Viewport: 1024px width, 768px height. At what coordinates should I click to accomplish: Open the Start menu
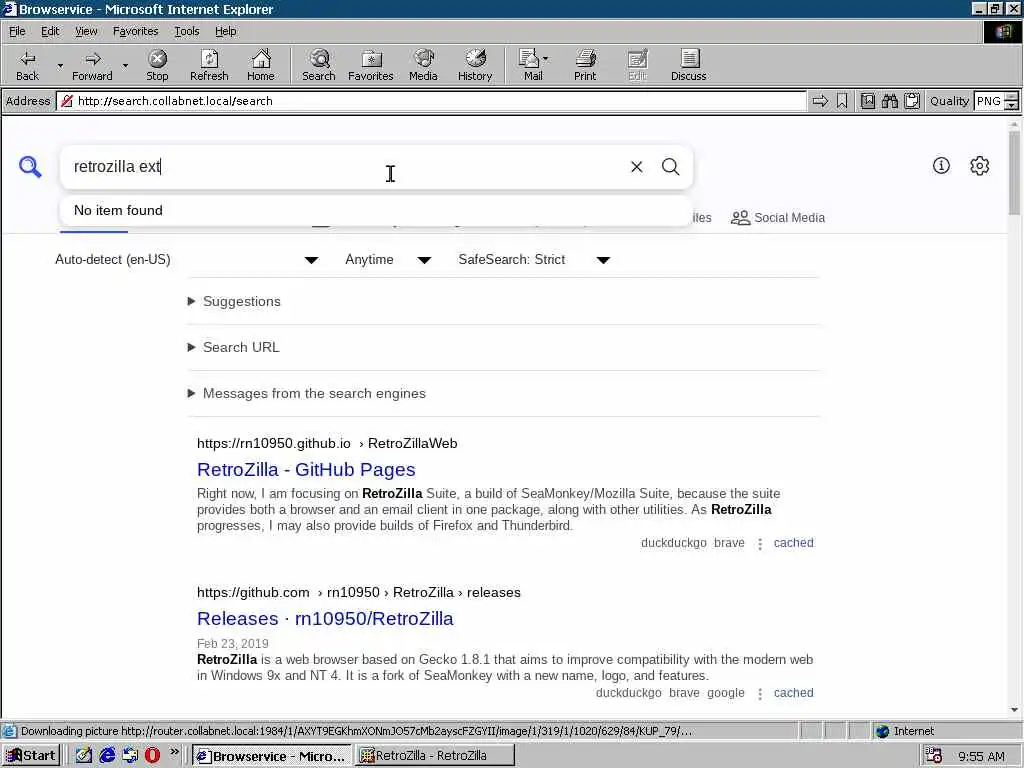[x=31, y=756]
